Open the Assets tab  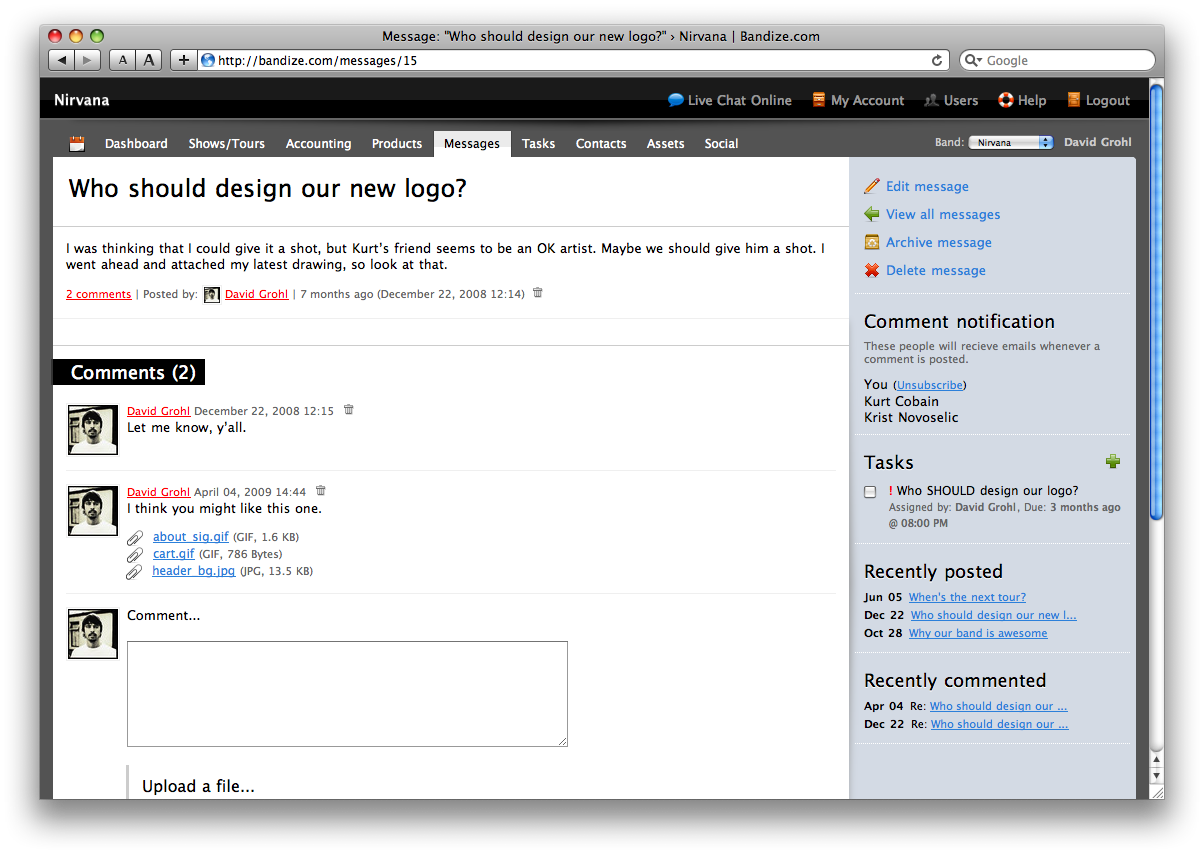tap(665, 144)
